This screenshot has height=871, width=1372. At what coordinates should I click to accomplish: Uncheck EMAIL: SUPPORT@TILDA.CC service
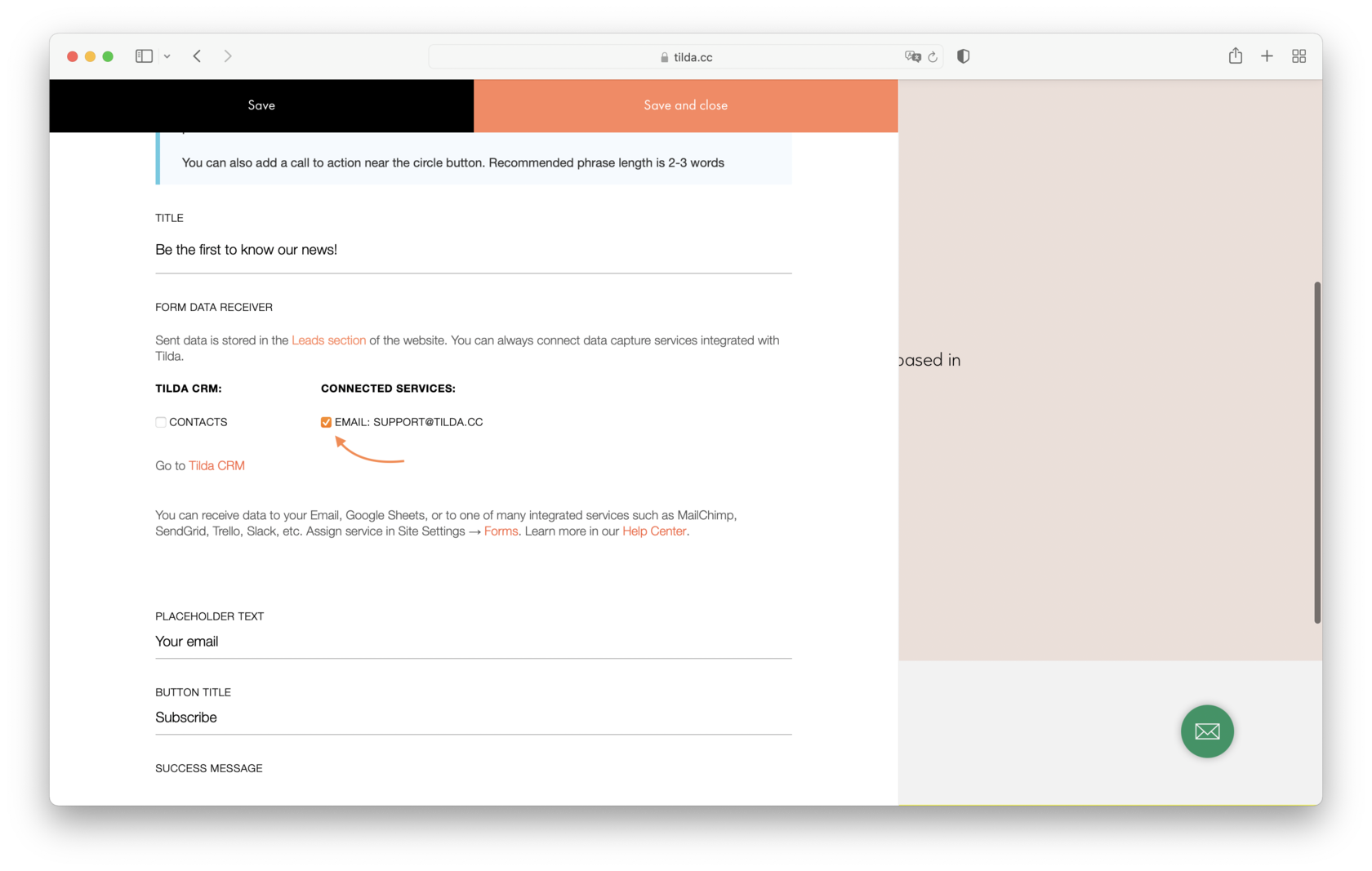[x=326, y=422]
